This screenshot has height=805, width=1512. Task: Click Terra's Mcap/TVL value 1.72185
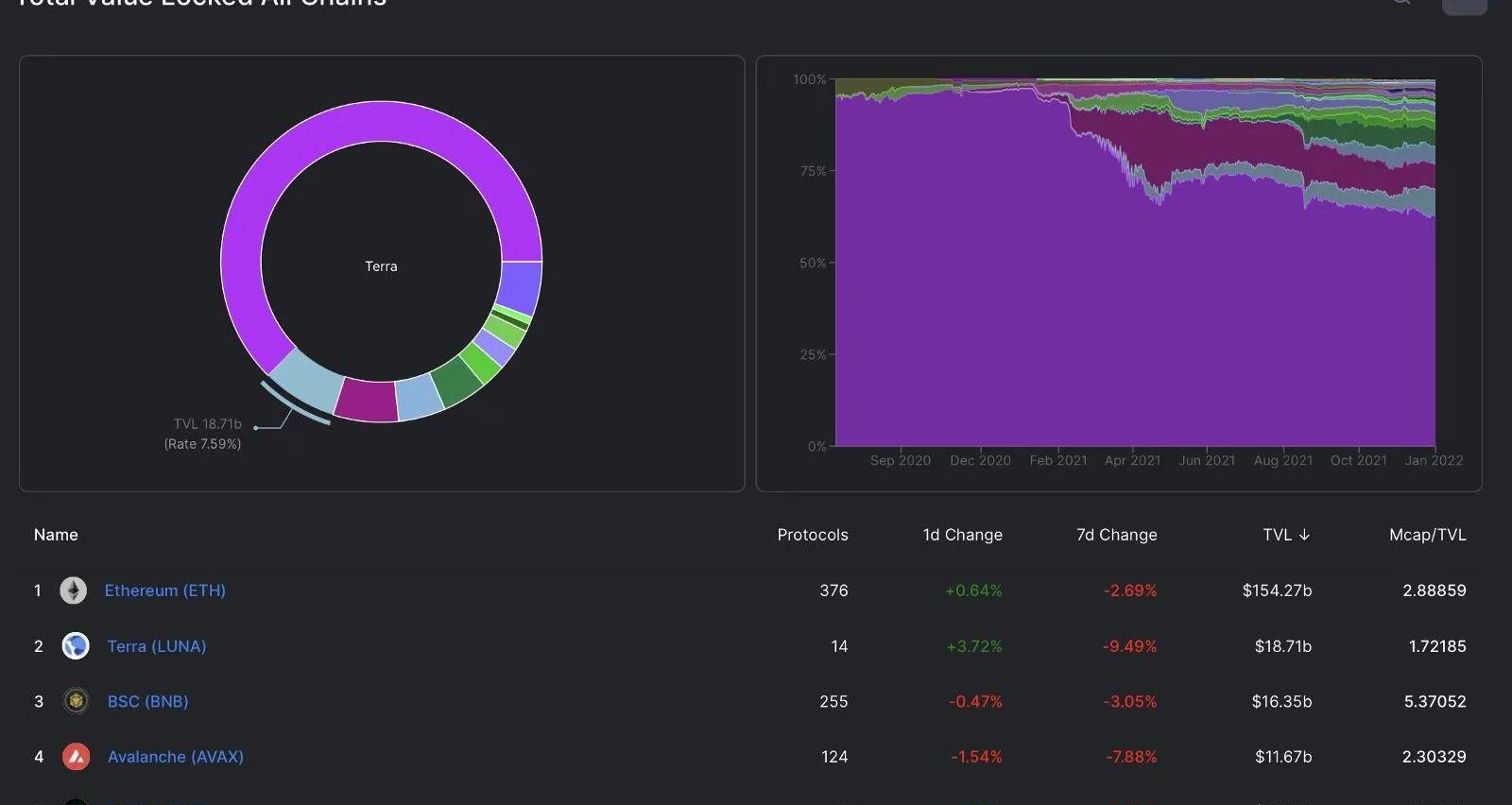[1437, 646]
